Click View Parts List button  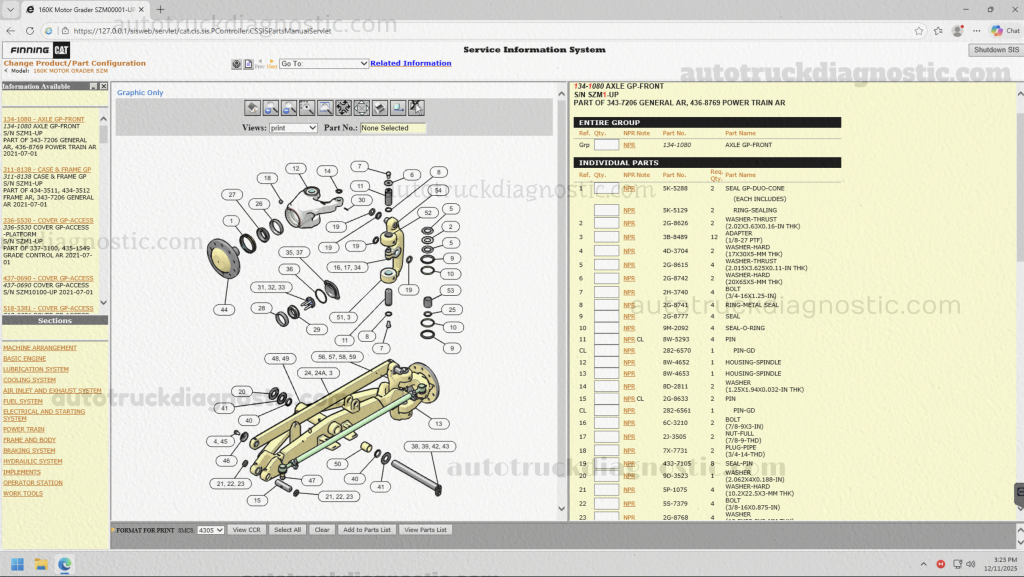click(425, 530)
